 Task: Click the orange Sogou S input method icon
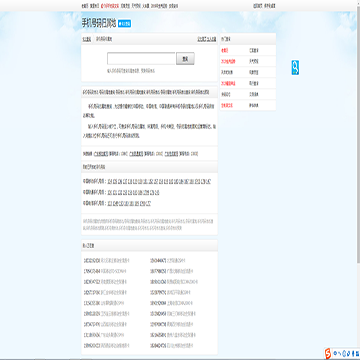point(328,353)
